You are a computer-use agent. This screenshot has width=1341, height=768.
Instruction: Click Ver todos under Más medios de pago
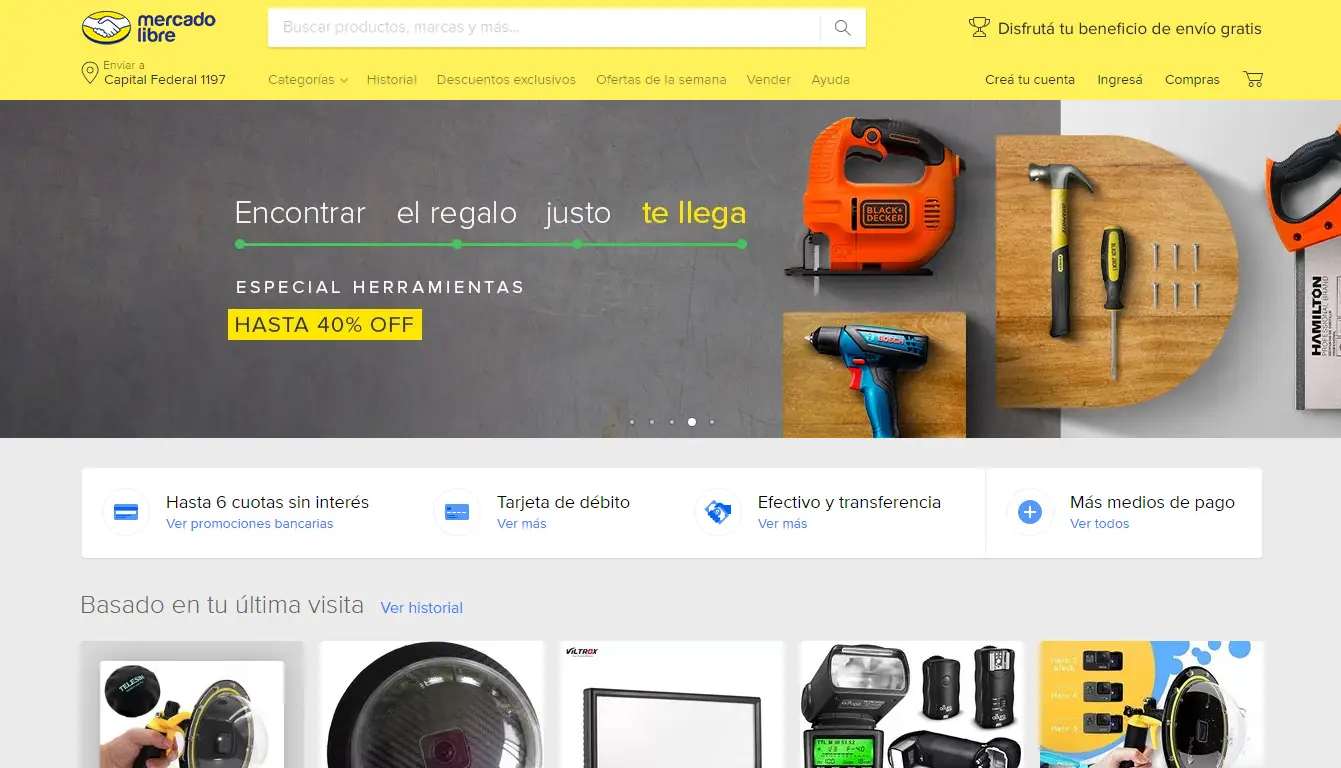[x=1099, y=524]
